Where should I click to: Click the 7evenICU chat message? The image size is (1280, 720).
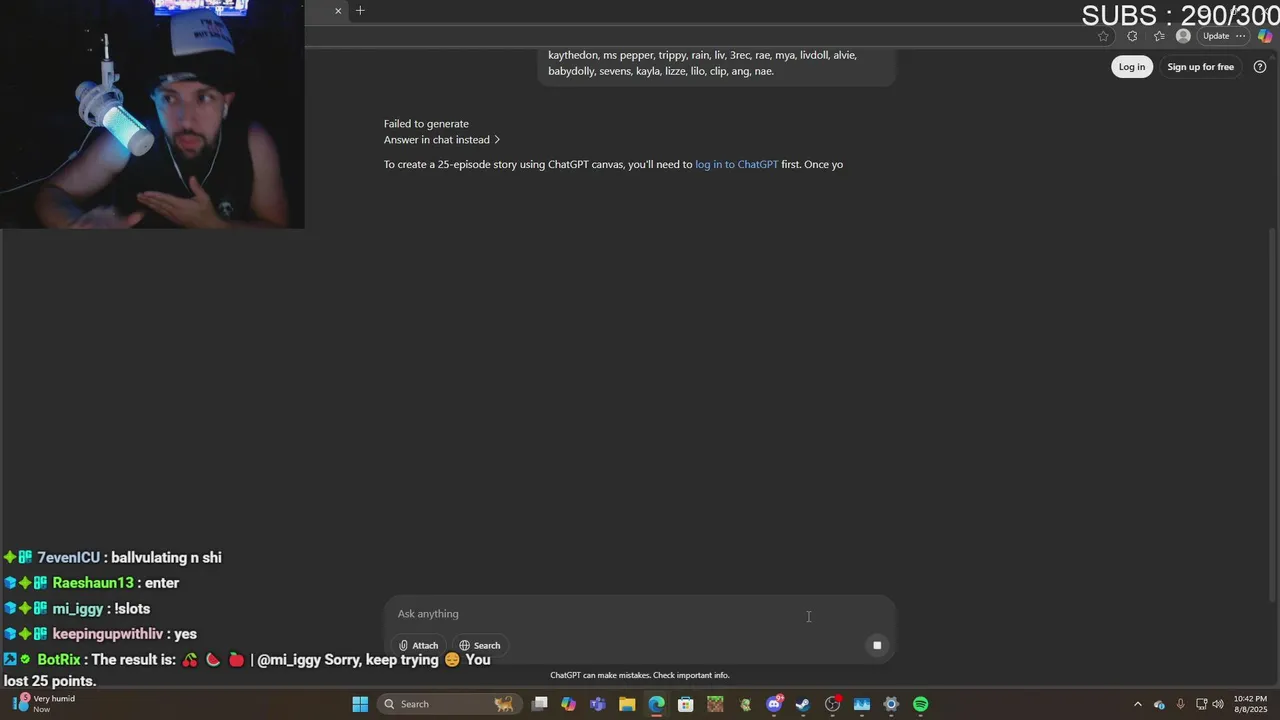coord(113,558)
